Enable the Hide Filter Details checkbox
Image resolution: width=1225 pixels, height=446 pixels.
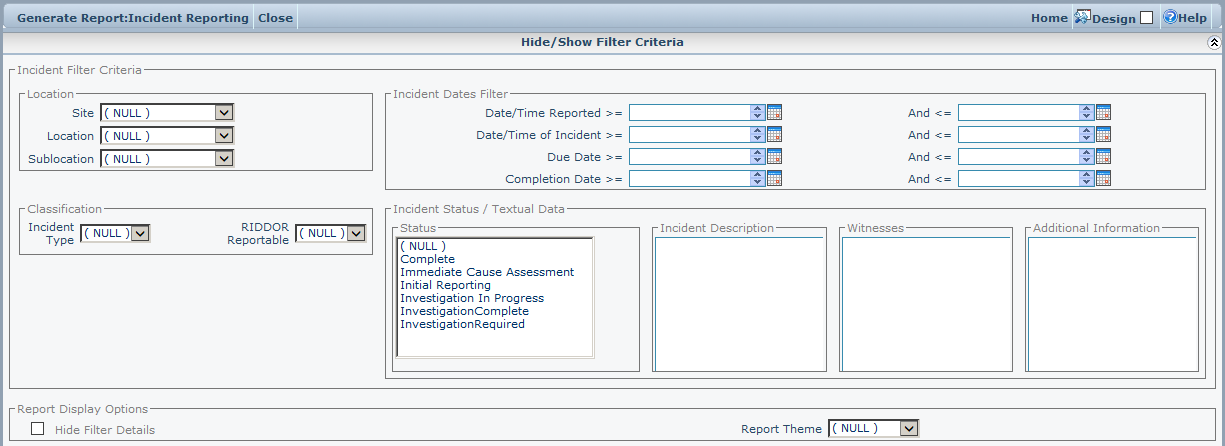[38, 429]
